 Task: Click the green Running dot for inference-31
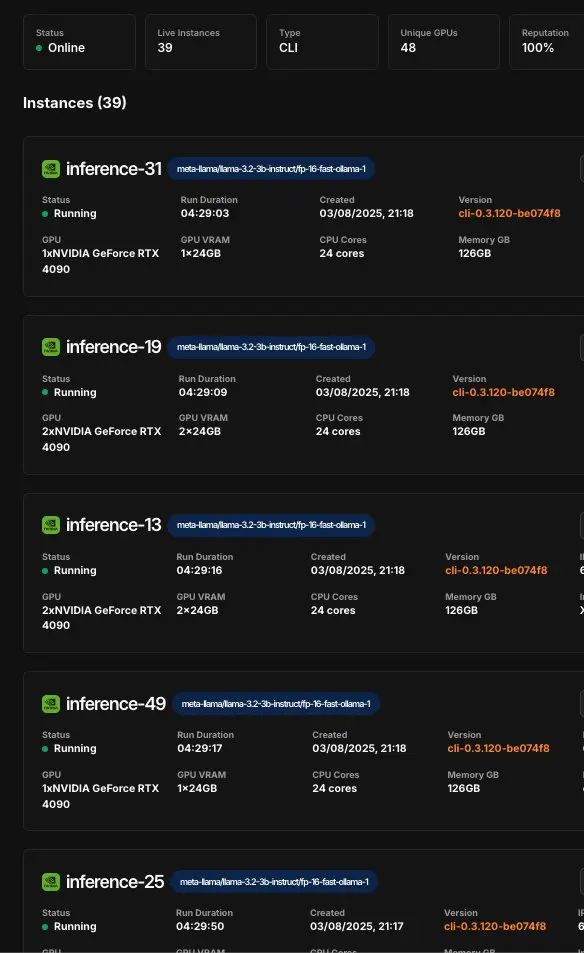pyautogui.click(x=45, y=214)
